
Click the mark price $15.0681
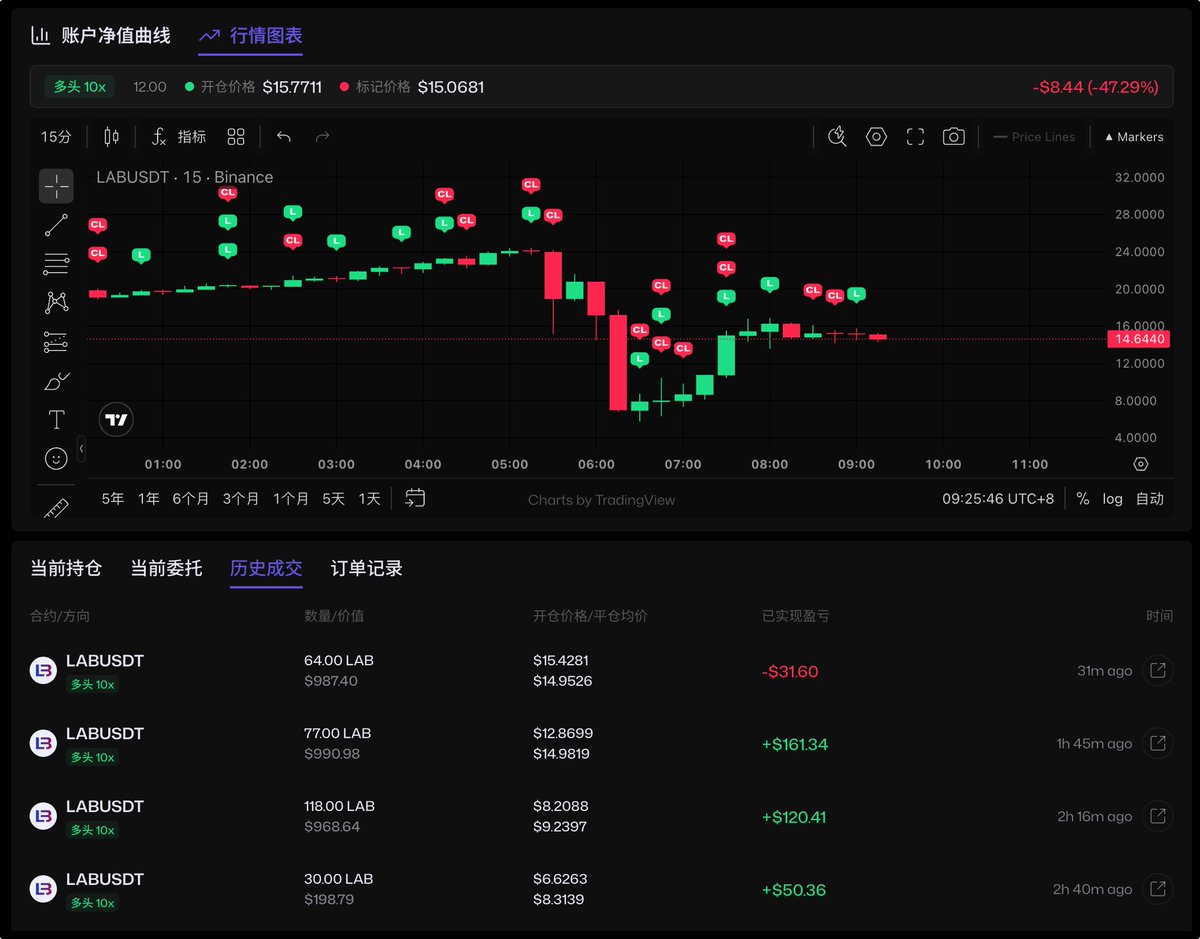pos(451,87)
